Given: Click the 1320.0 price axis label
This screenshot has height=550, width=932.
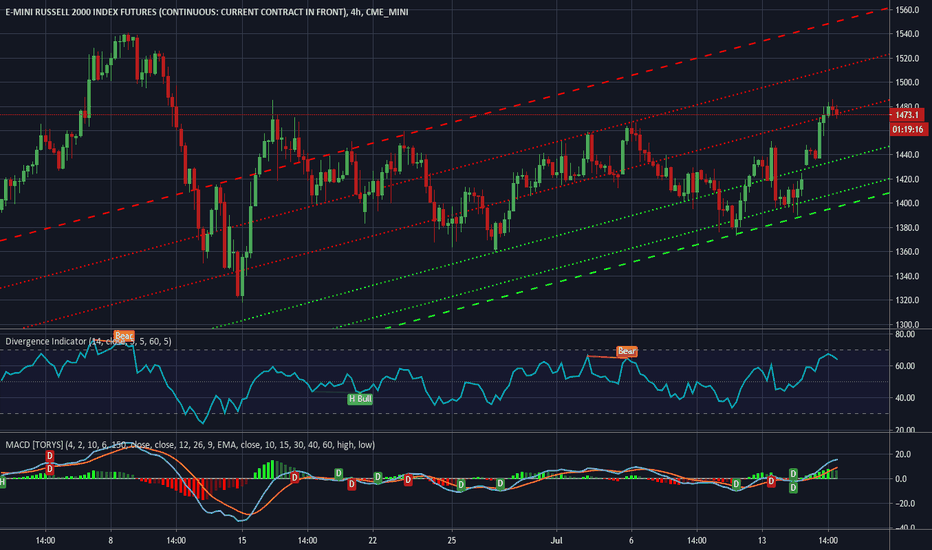Looking at the screenshot, I should [908, 300].
